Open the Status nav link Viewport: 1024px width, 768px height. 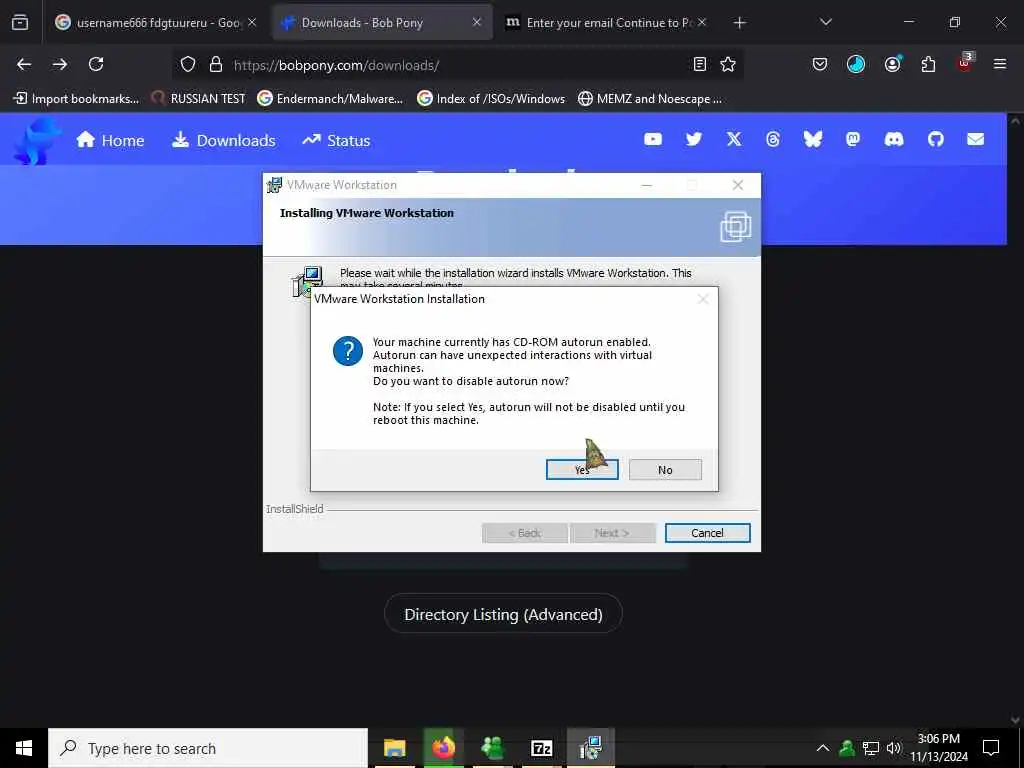[x=336, y=140]
